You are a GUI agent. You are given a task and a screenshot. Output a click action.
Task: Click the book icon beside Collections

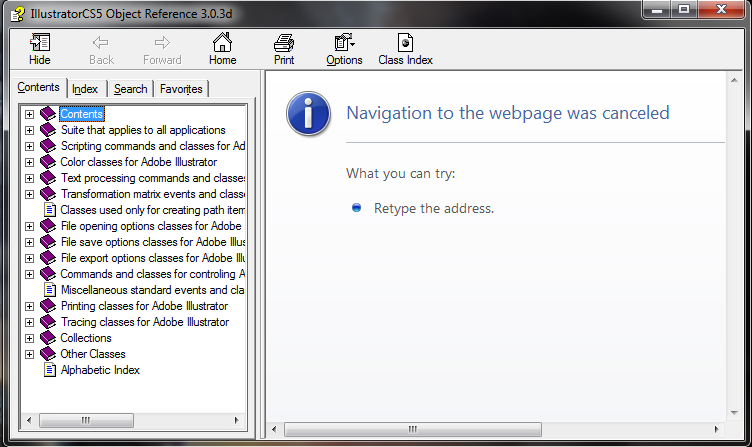(48, 338)
